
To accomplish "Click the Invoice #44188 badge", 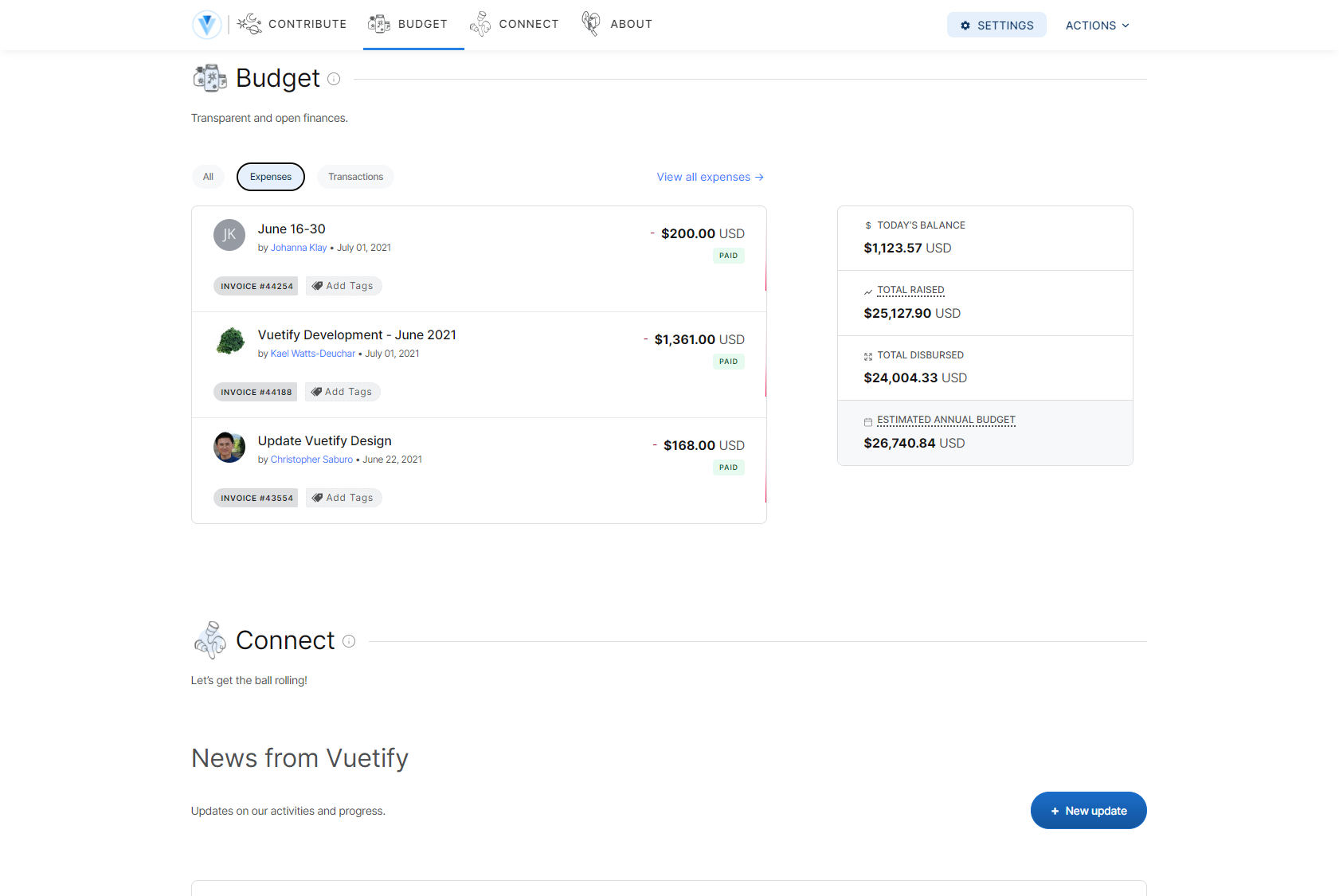I will (x=256, y=392).
